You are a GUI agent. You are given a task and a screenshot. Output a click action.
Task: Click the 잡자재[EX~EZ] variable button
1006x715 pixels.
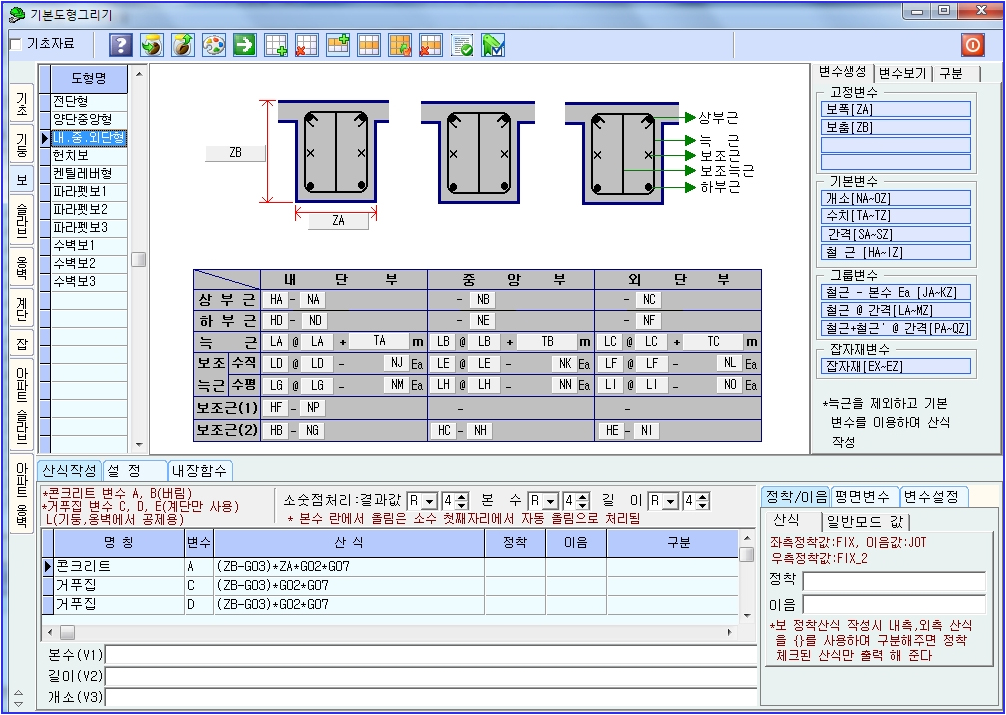click(x=896, y=367)
